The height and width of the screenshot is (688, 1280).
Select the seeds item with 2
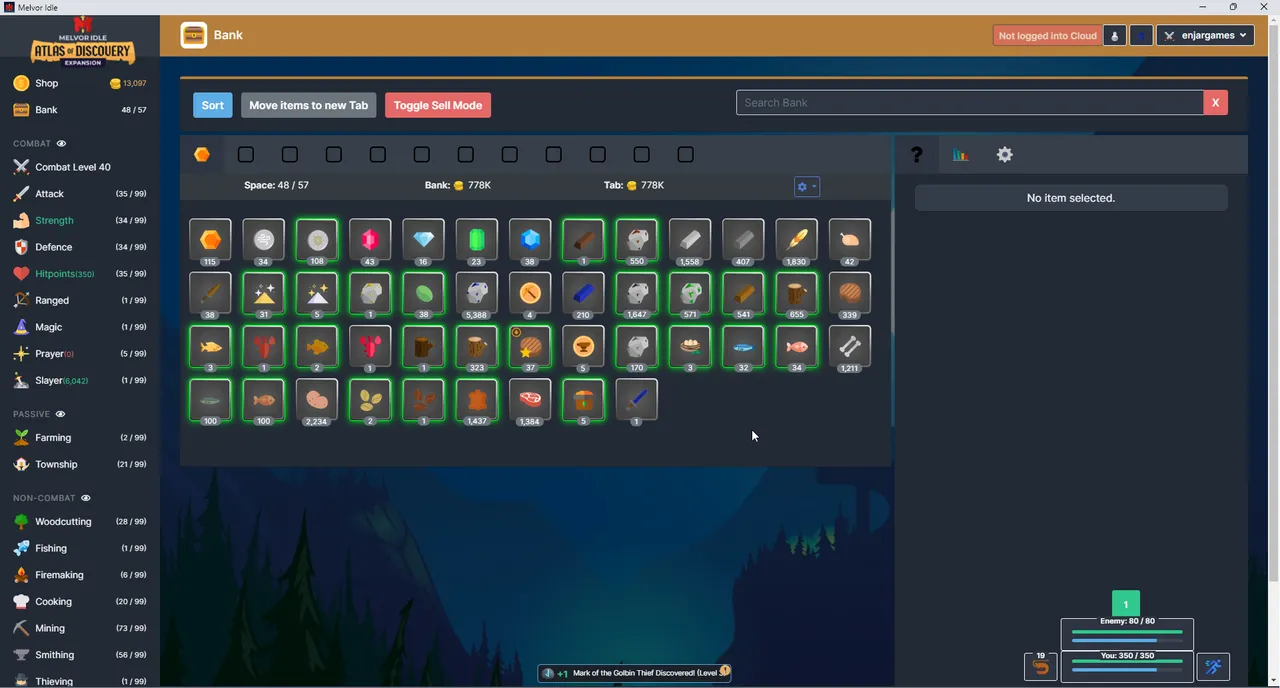coord(370,400)
